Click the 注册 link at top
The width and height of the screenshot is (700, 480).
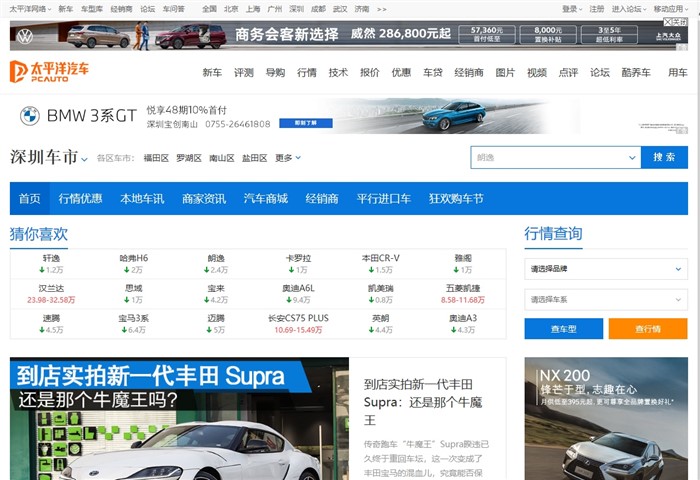(596, 9)
